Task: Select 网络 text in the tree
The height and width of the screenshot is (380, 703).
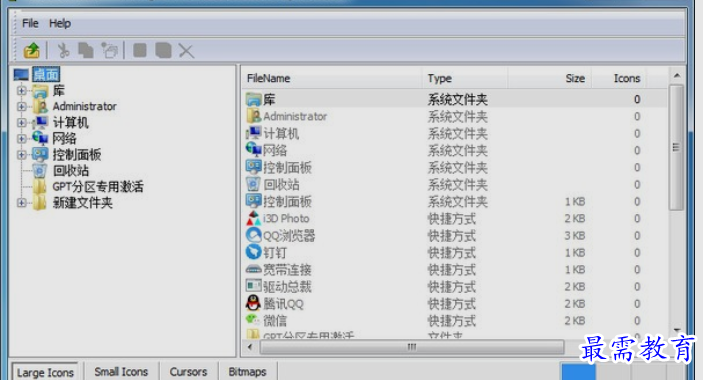Action: [65, 138]
